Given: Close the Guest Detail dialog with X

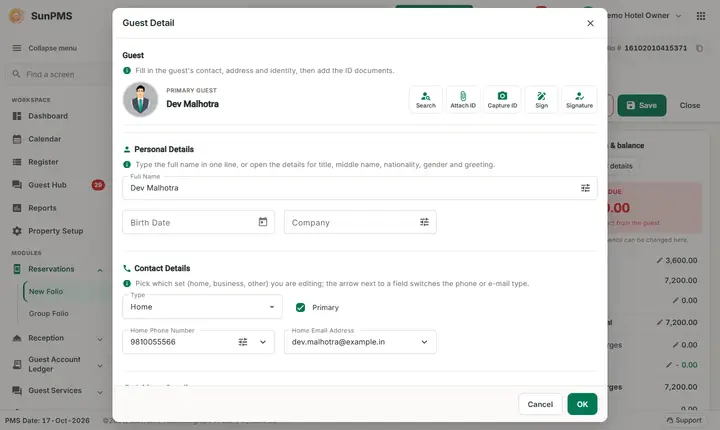Looking at the screenshot, I should (590, 23).
